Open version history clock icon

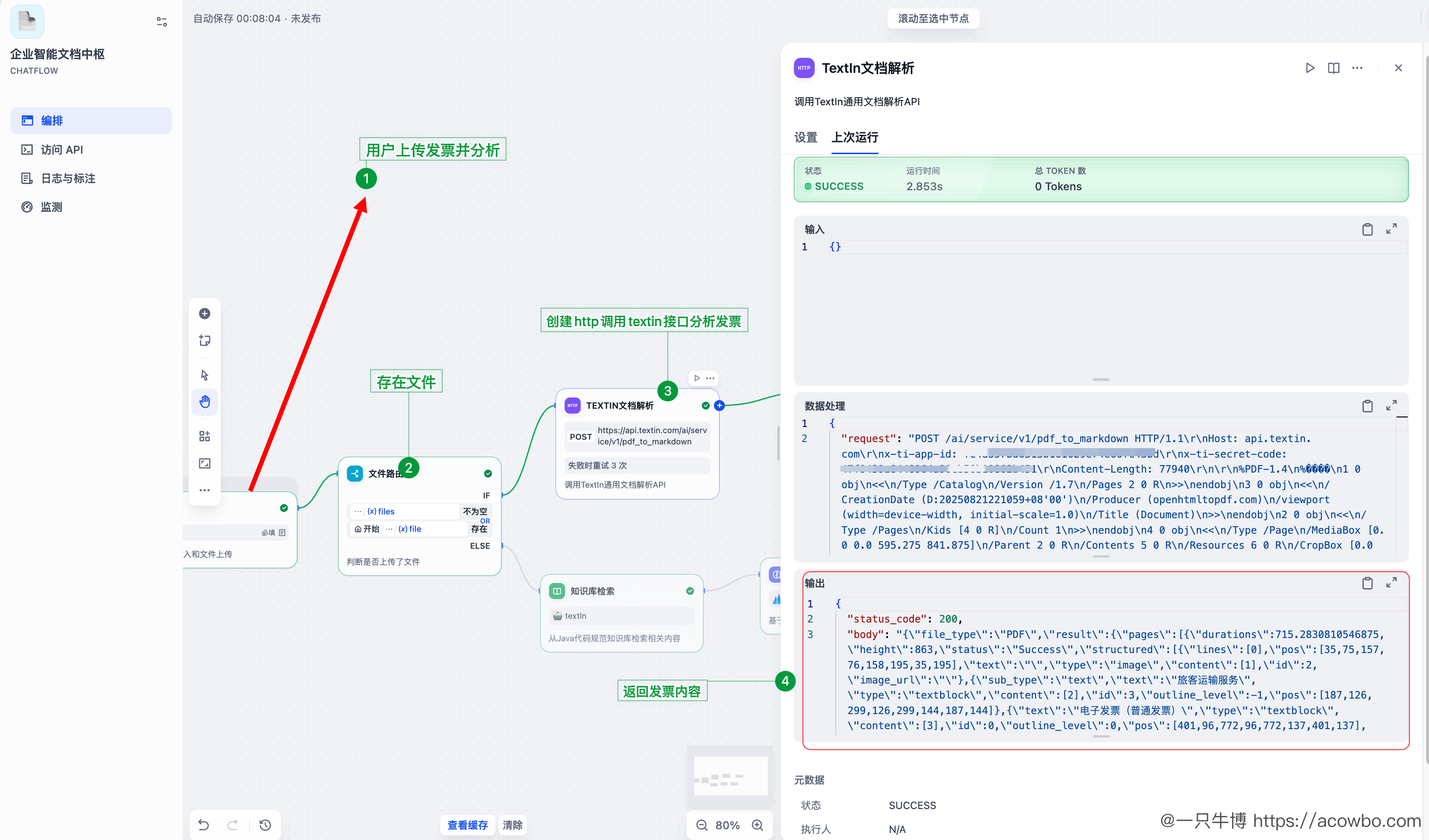265,825
